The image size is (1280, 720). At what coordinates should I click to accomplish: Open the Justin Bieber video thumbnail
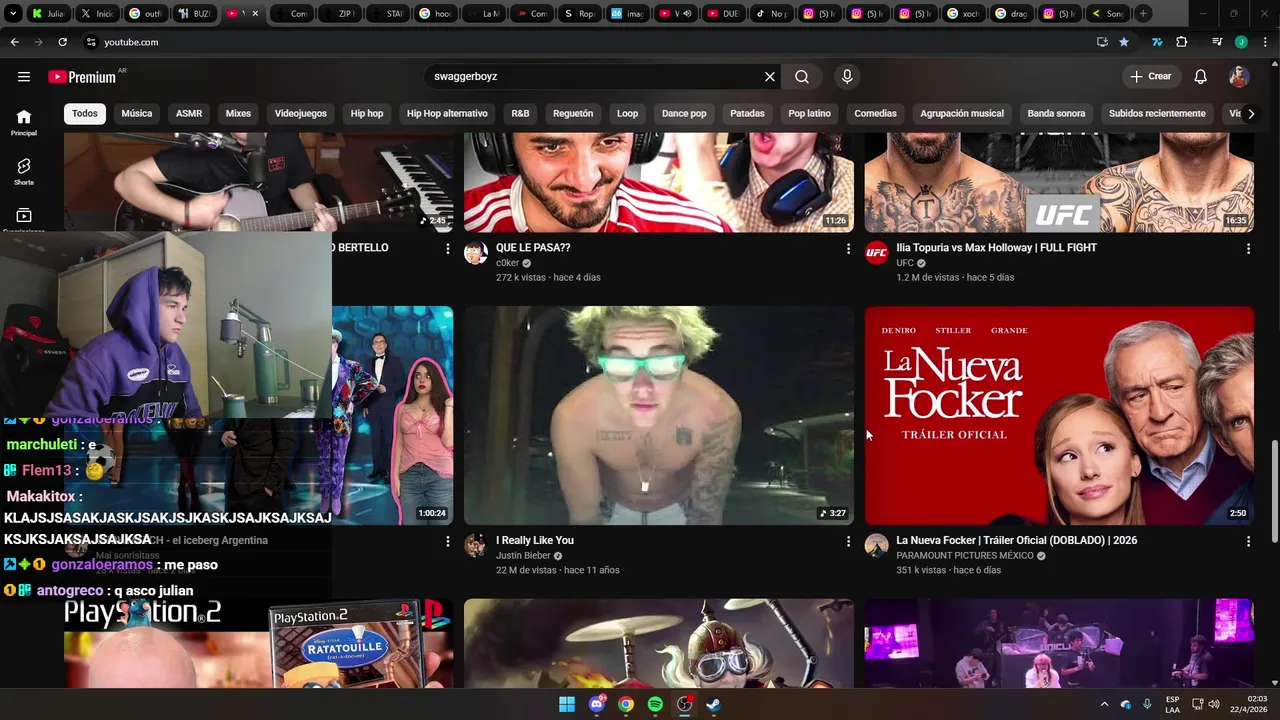coord(659,415)
